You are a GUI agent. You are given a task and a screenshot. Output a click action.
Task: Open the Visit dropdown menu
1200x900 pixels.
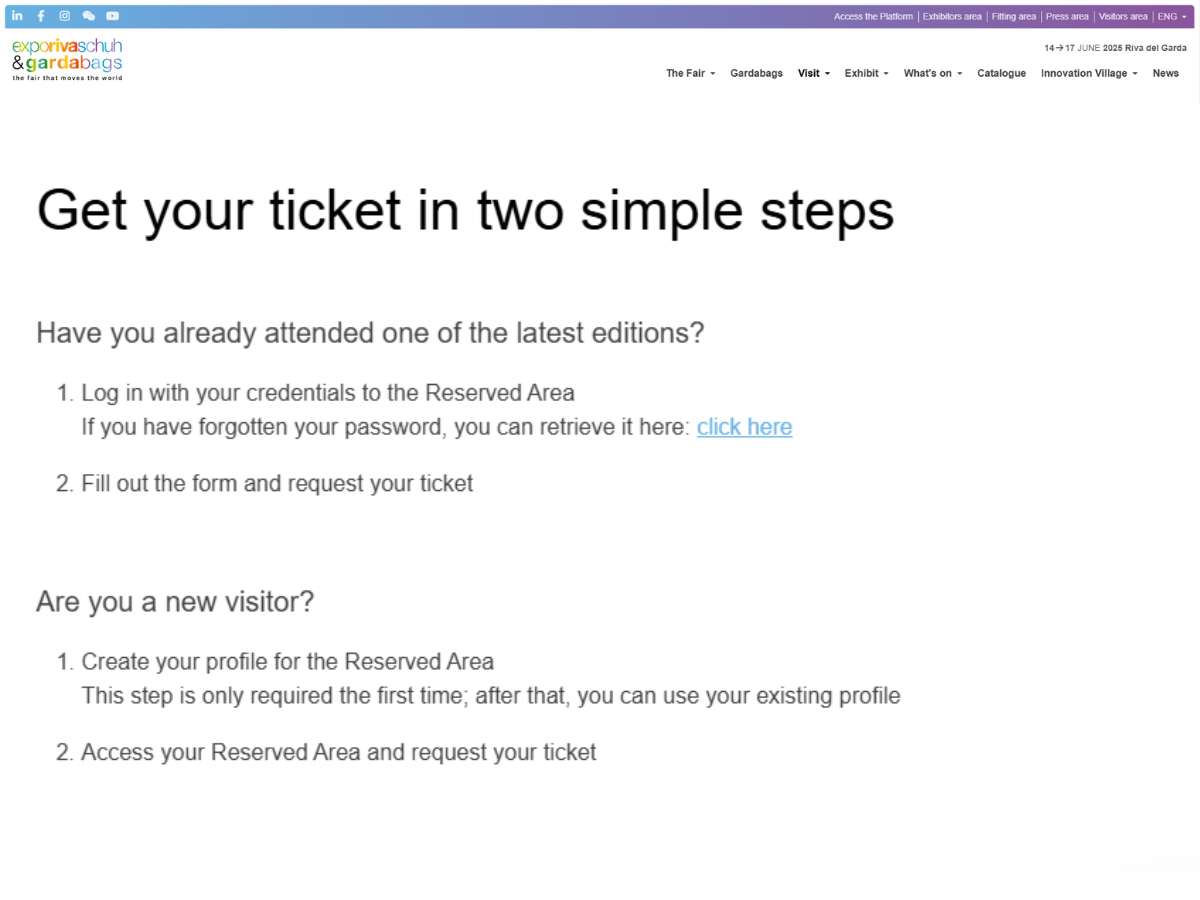coord(814,73)
